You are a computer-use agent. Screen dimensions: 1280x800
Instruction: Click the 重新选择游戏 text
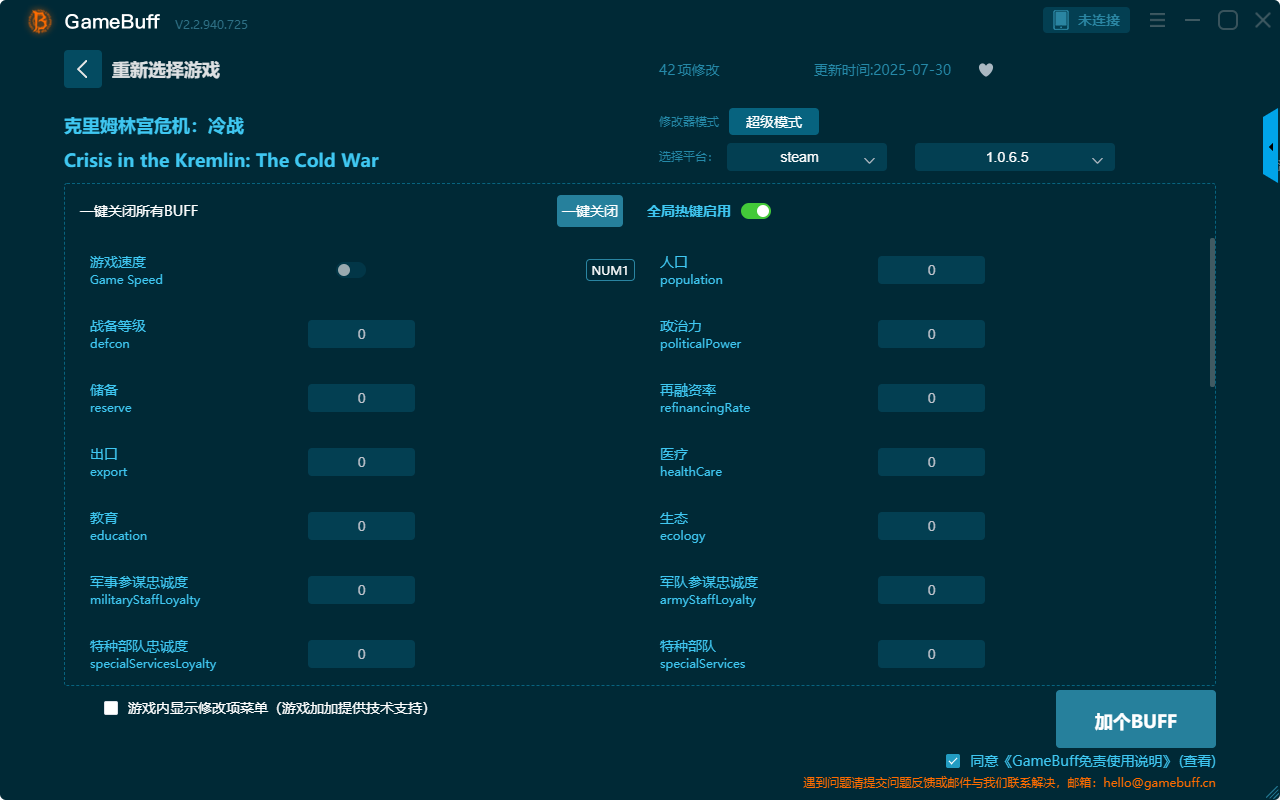pos(165,70)
